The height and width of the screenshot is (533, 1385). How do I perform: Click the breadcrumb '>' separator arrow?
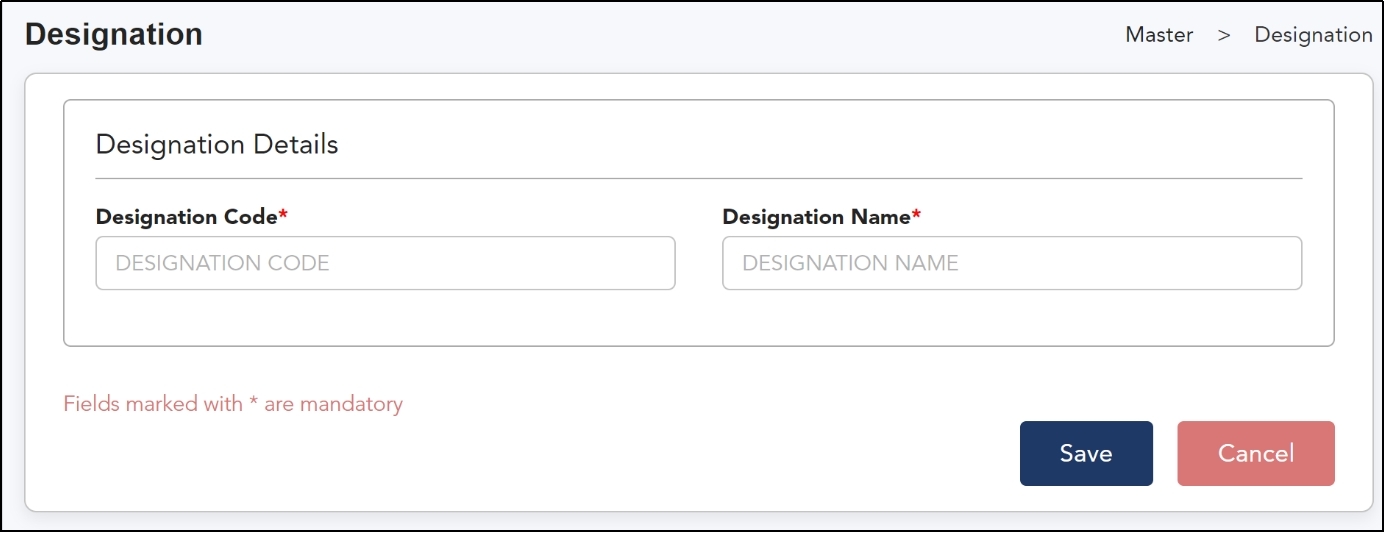(x=1223, y=35)
